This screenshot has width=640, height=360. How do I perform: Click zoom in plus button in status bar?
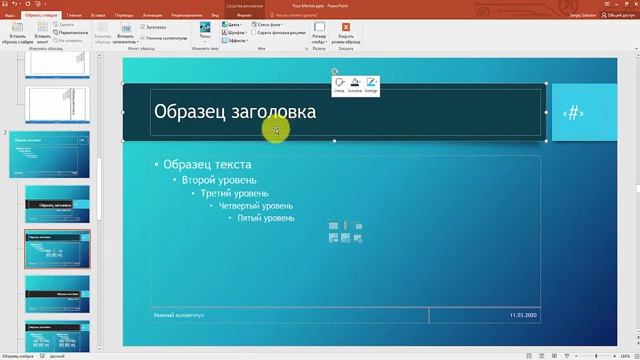[x=615, y=356]
